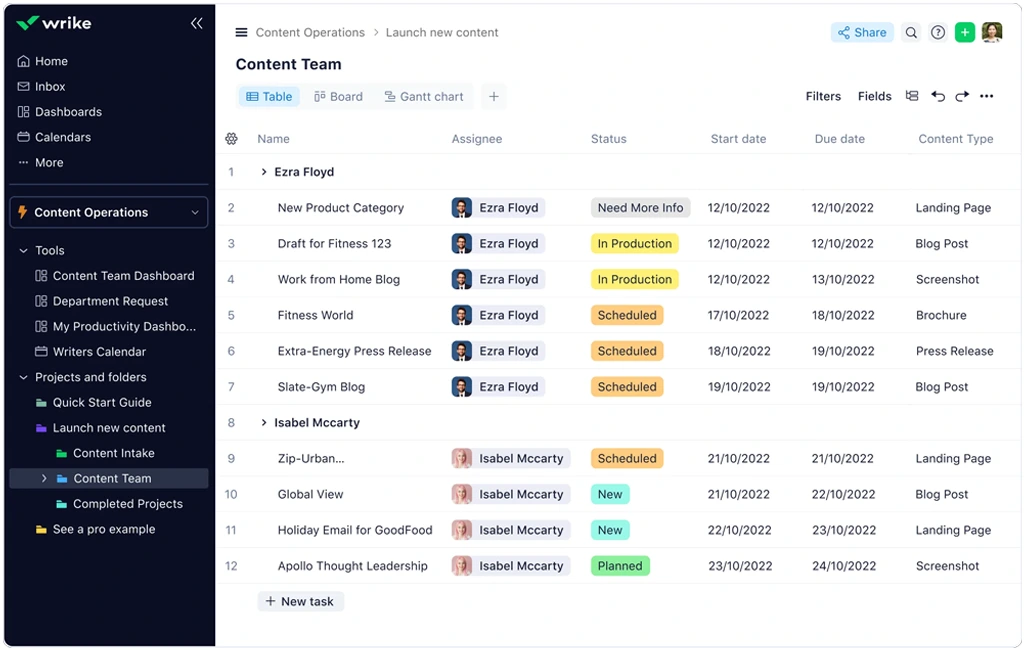Switch to the Gantt chart tab
This screenshot has height=650, width=1024.
click(424, 97)
